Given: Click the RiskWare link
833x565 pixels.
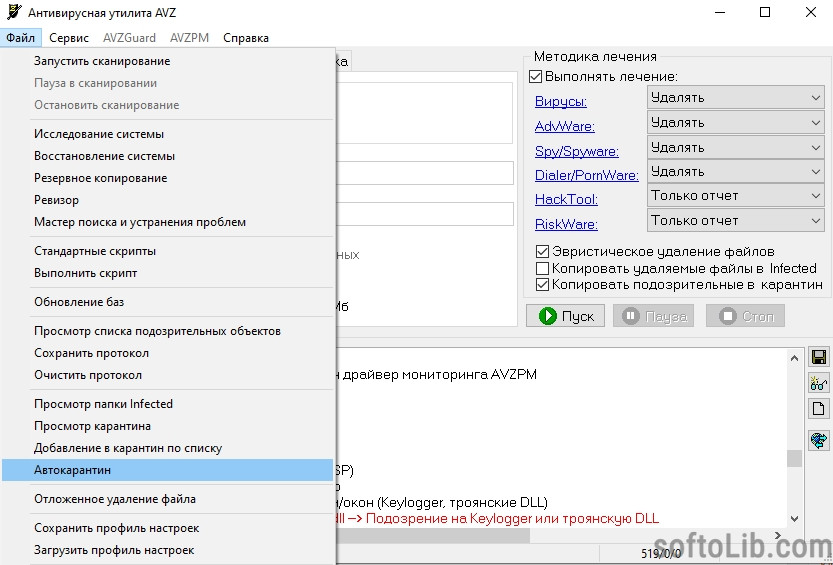Looking at the screenshot, I should coord(566,224).
